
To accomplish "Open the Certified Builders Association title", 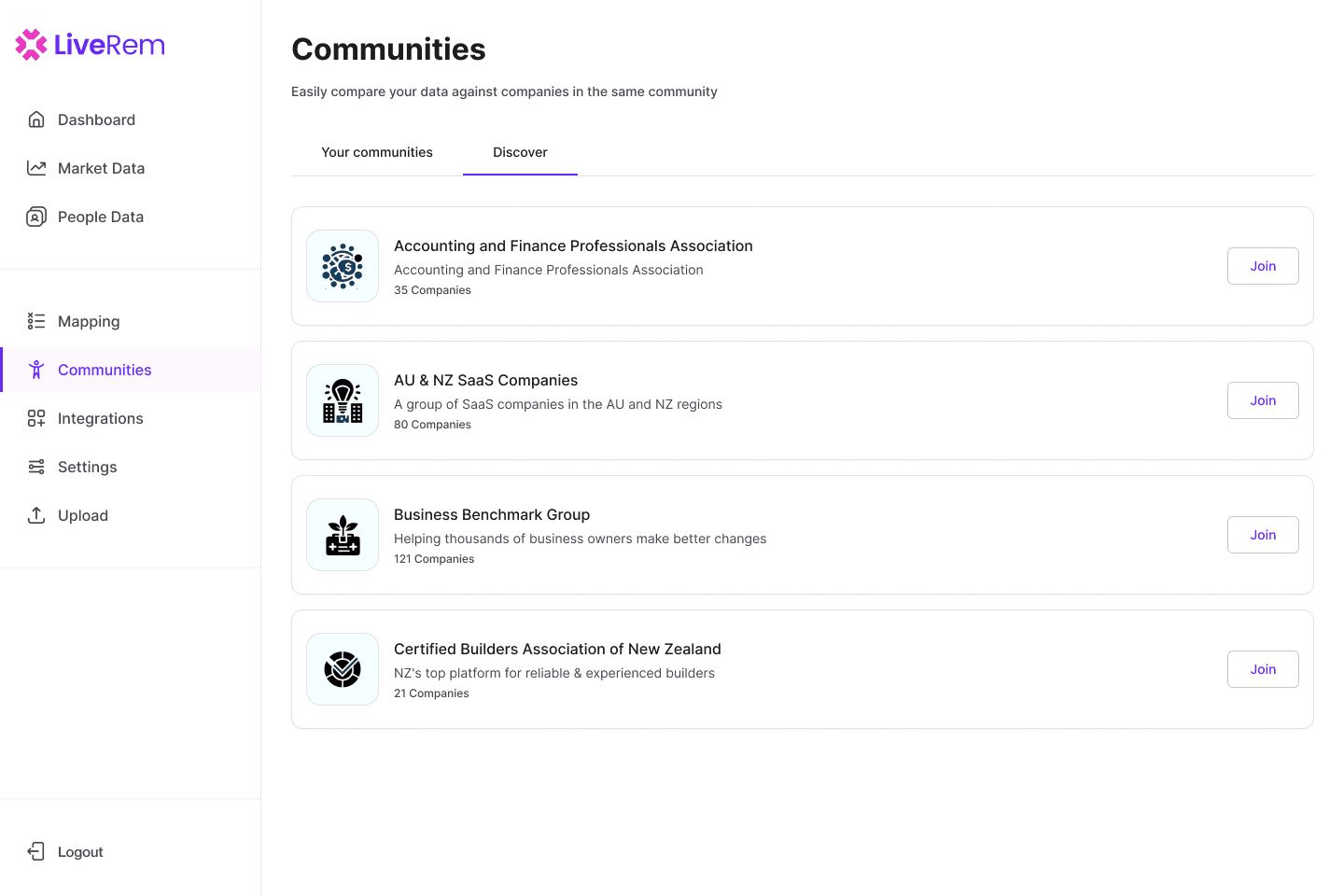I will (x=557, y=649).
